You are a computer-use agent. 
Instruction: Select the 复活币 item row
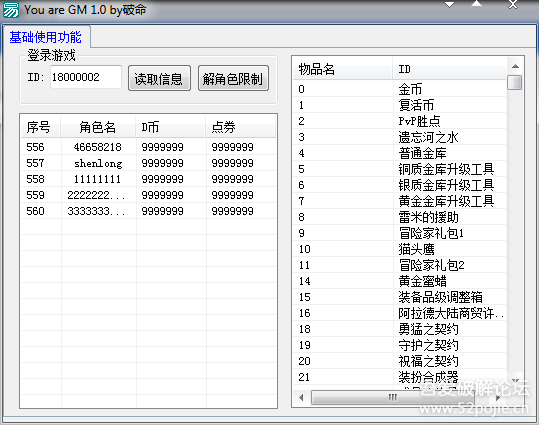point(400,105)
